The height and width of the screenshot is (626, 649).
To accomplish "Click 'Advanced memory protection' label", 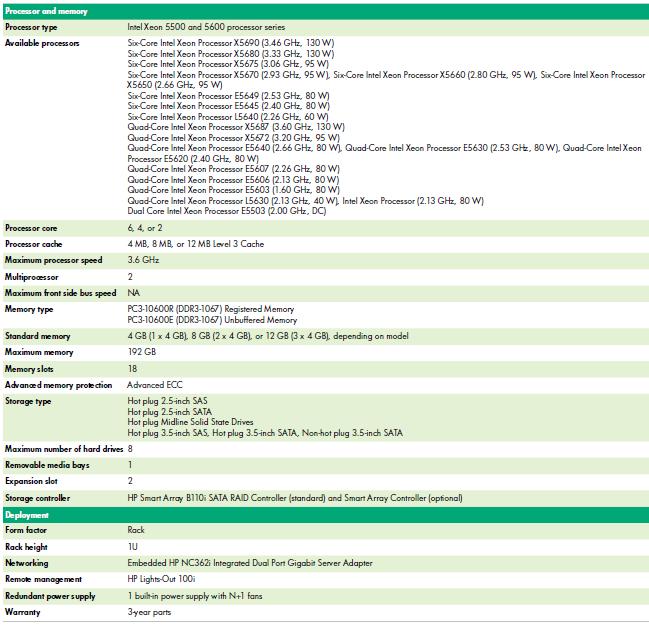I will tap(58, 385).
